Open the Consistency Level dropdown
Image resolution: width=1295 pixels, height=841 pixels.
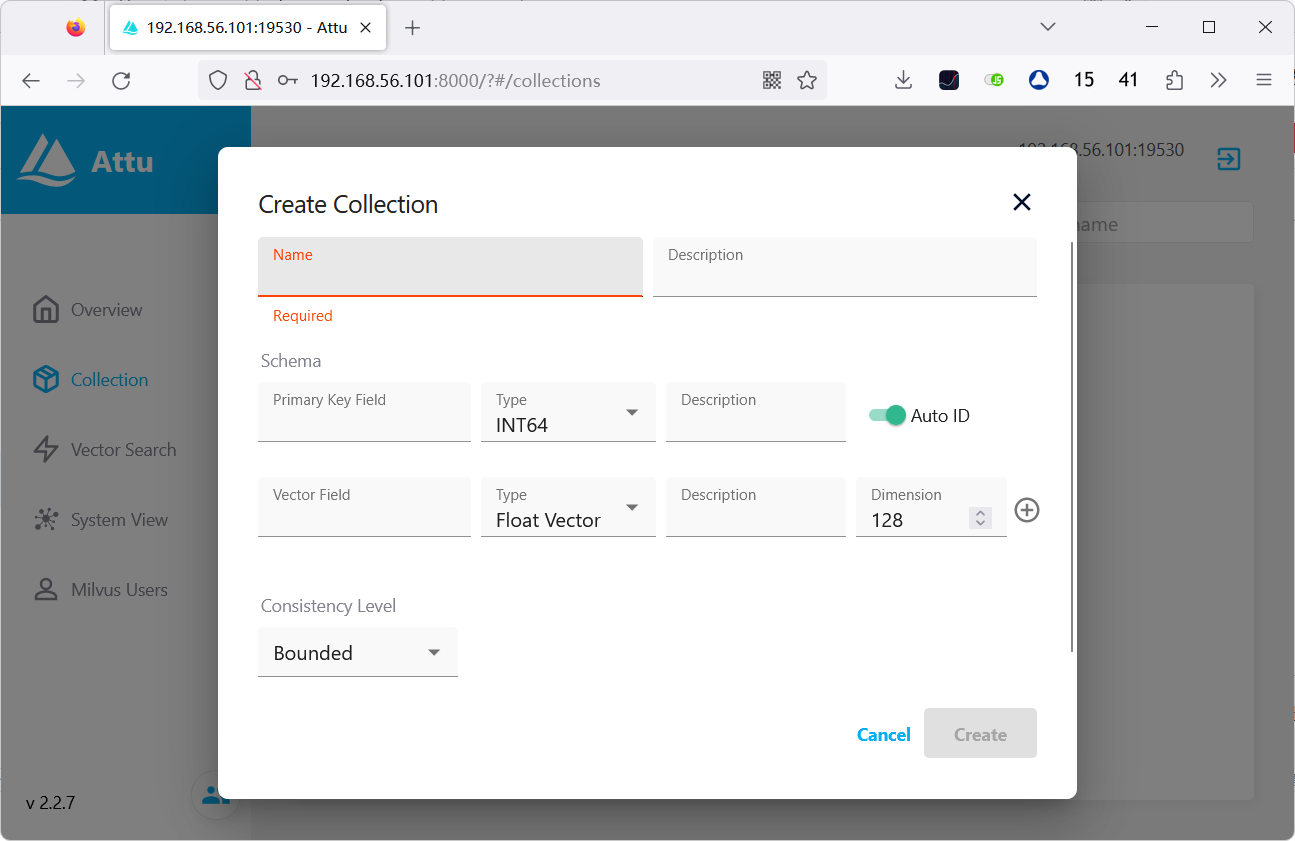pos(357,652)
